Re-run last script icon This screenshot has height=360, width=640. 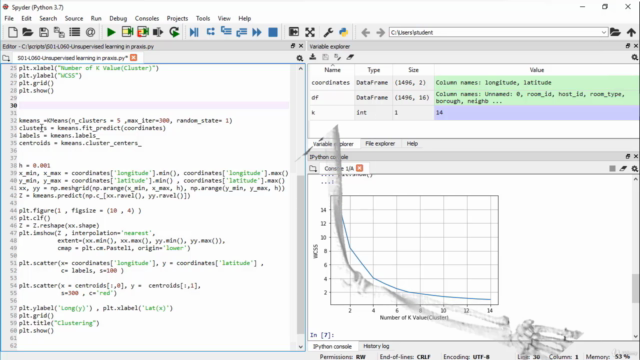coord(174,32)
